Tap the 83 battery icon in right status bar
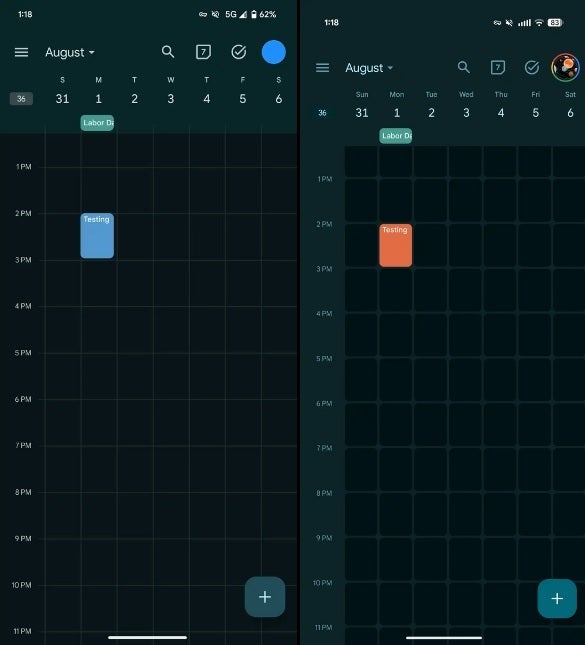The height and width of the screenshot is (645, 585). pyautogui.click(x=555, y=23)
